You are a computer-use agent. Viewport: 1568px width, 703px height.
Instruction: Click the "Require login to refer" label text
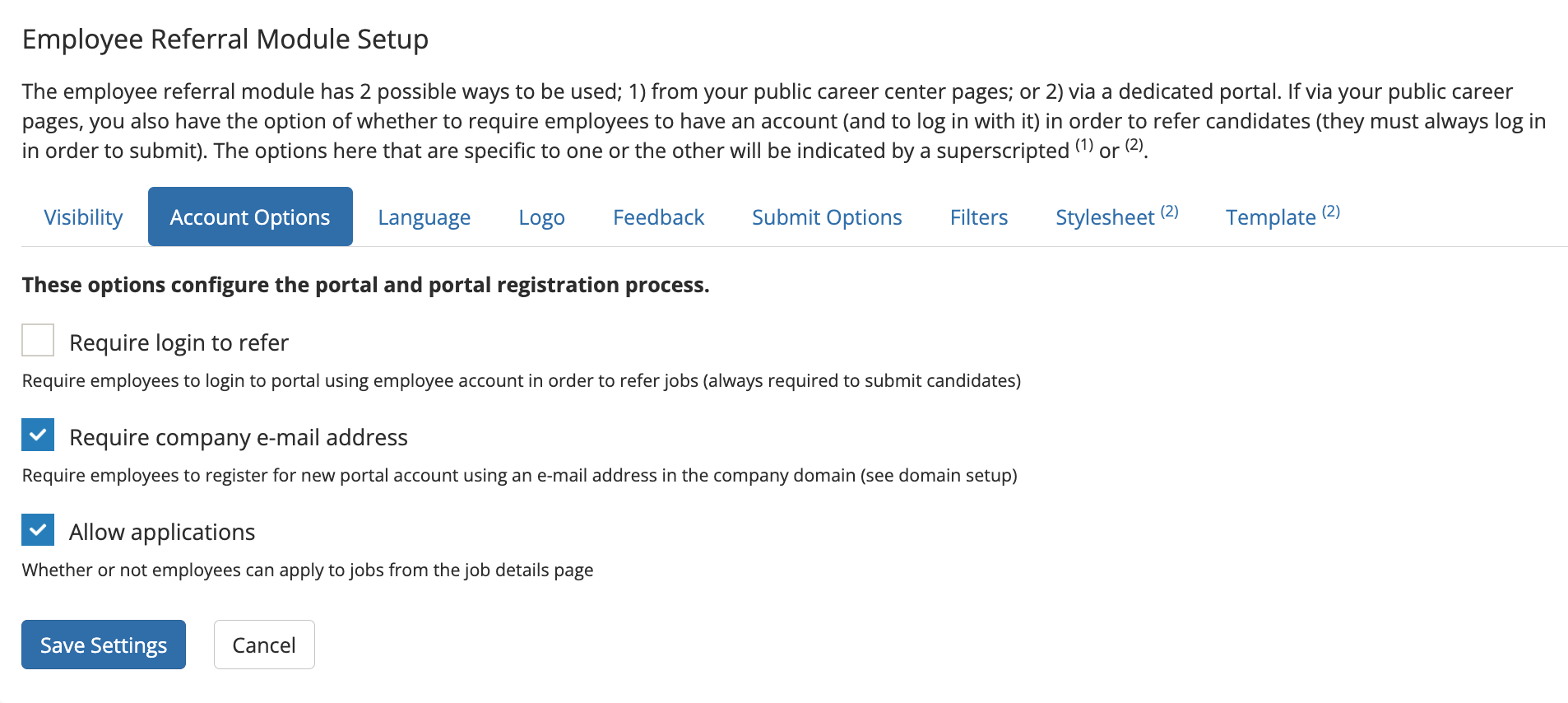179,342
